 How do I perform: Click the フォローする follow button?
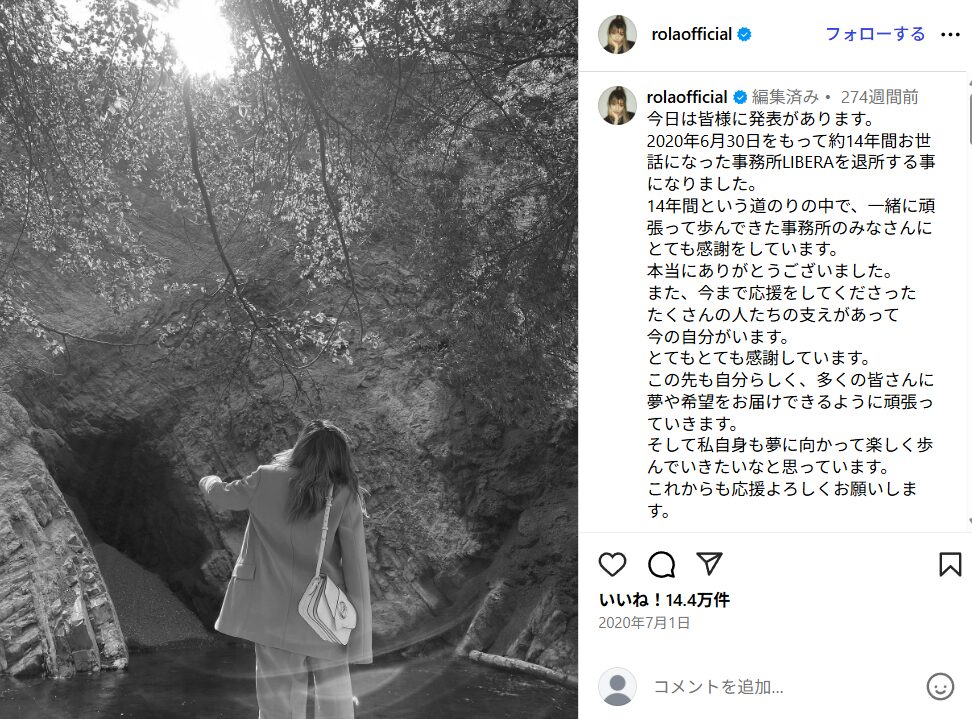click(875, 34)
